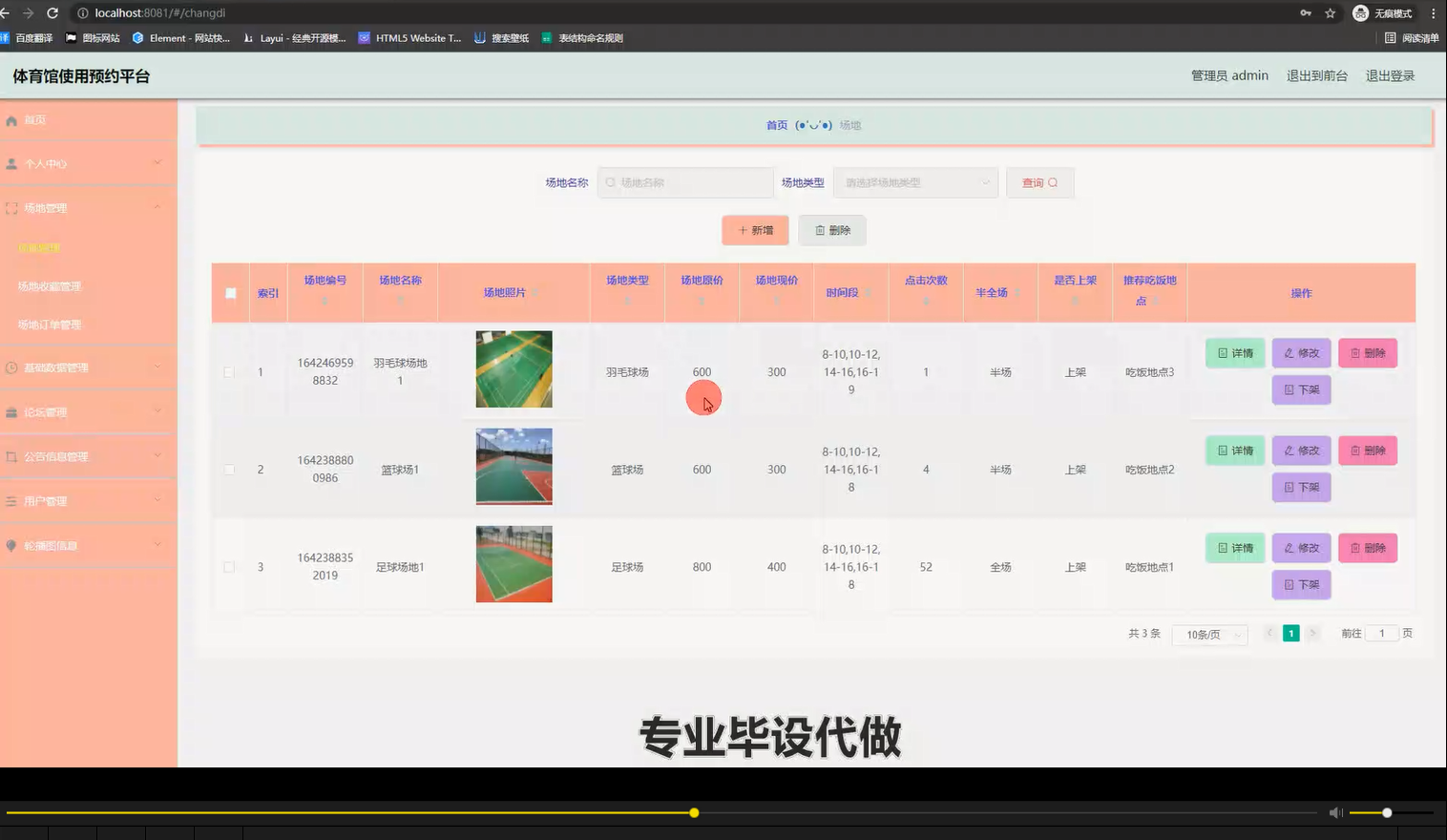This screenshot has height=840, width=1447.
Task: Open the 10条/页 page size dropdown
Action: point(1208,634)
